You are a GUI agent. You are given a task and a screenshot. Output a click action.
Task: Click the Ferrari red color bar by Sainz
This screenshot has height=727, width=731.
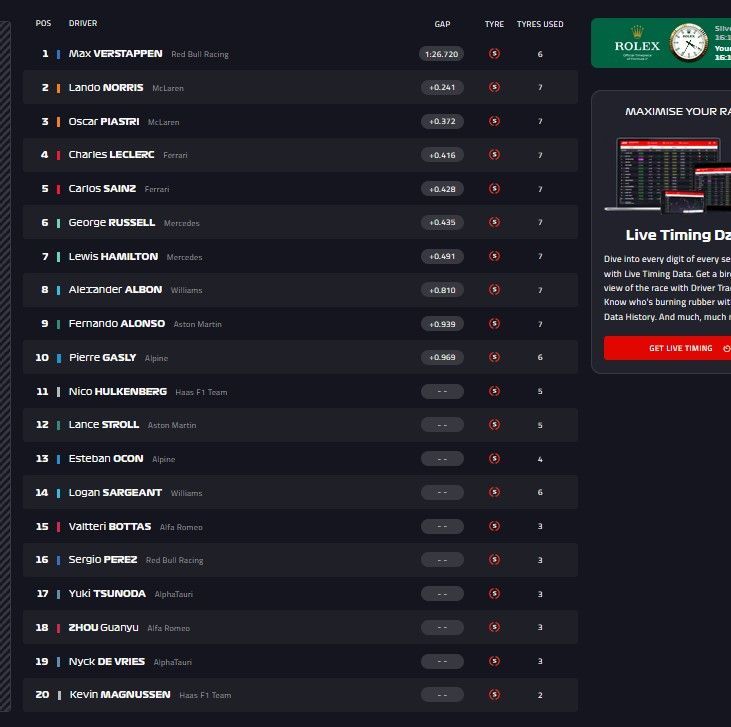59,189
